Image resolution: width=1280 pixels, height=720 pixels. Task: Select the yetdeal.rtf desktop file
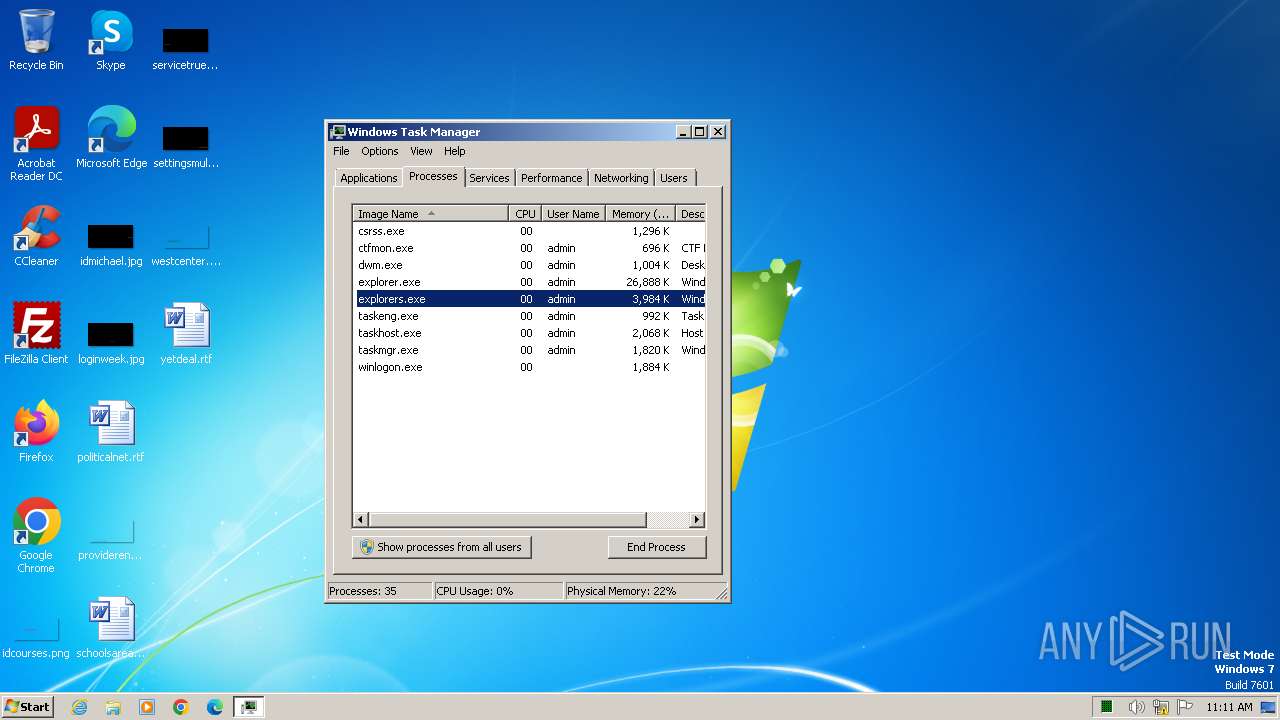(x=185, y=334)
